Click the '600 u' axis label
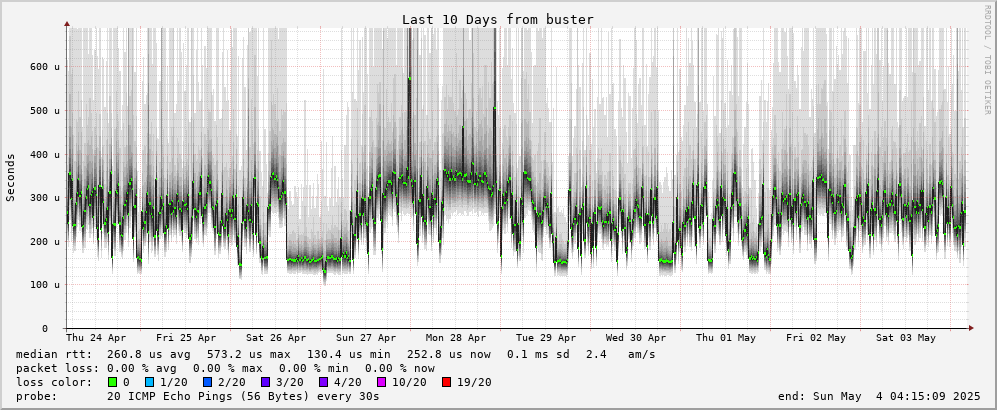 pos(45,67)
